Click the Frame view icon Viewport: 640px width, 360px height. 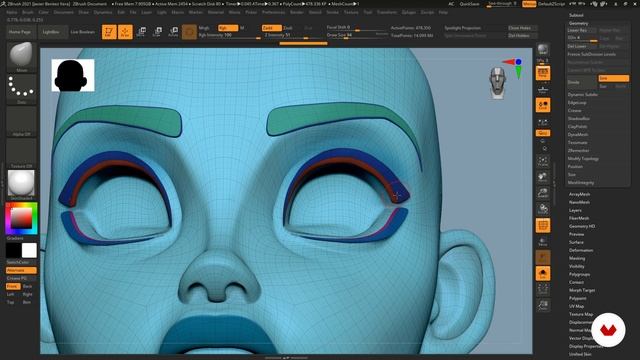click(x=542, y=161)
